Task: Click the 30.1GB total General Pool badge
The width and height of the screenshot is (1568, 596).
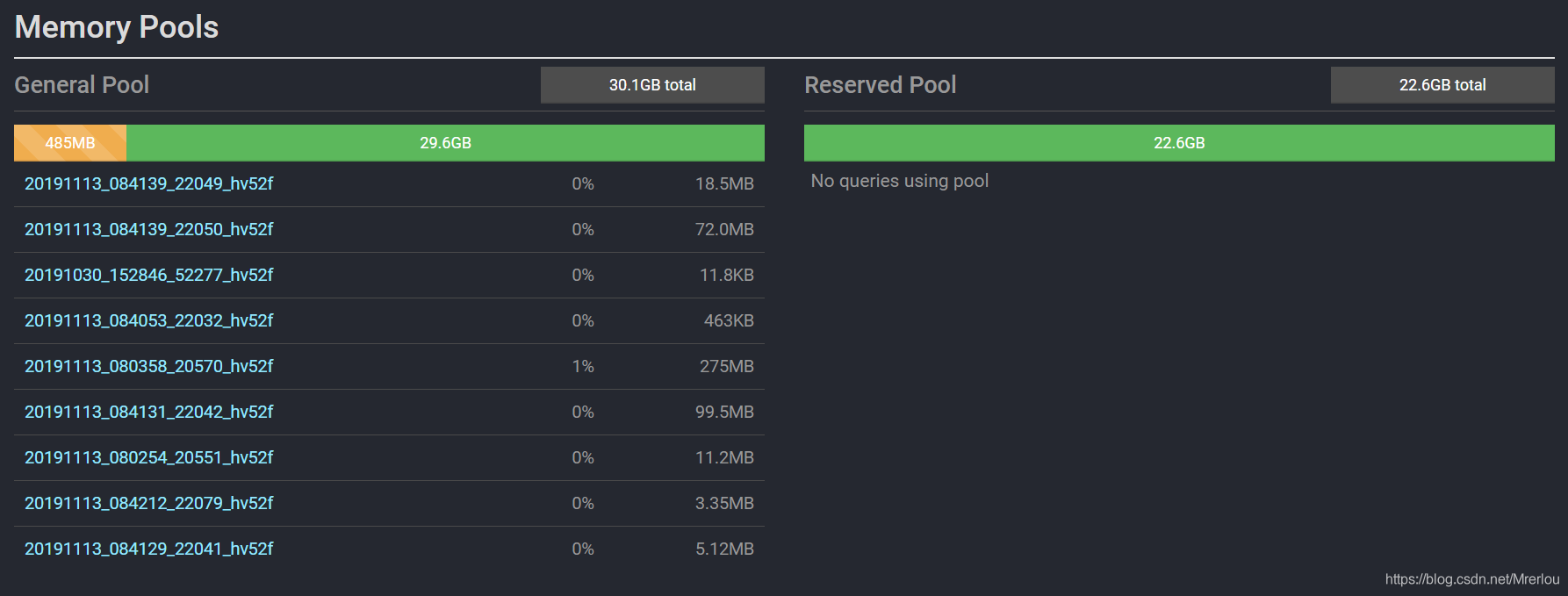Action: (652, 85)
